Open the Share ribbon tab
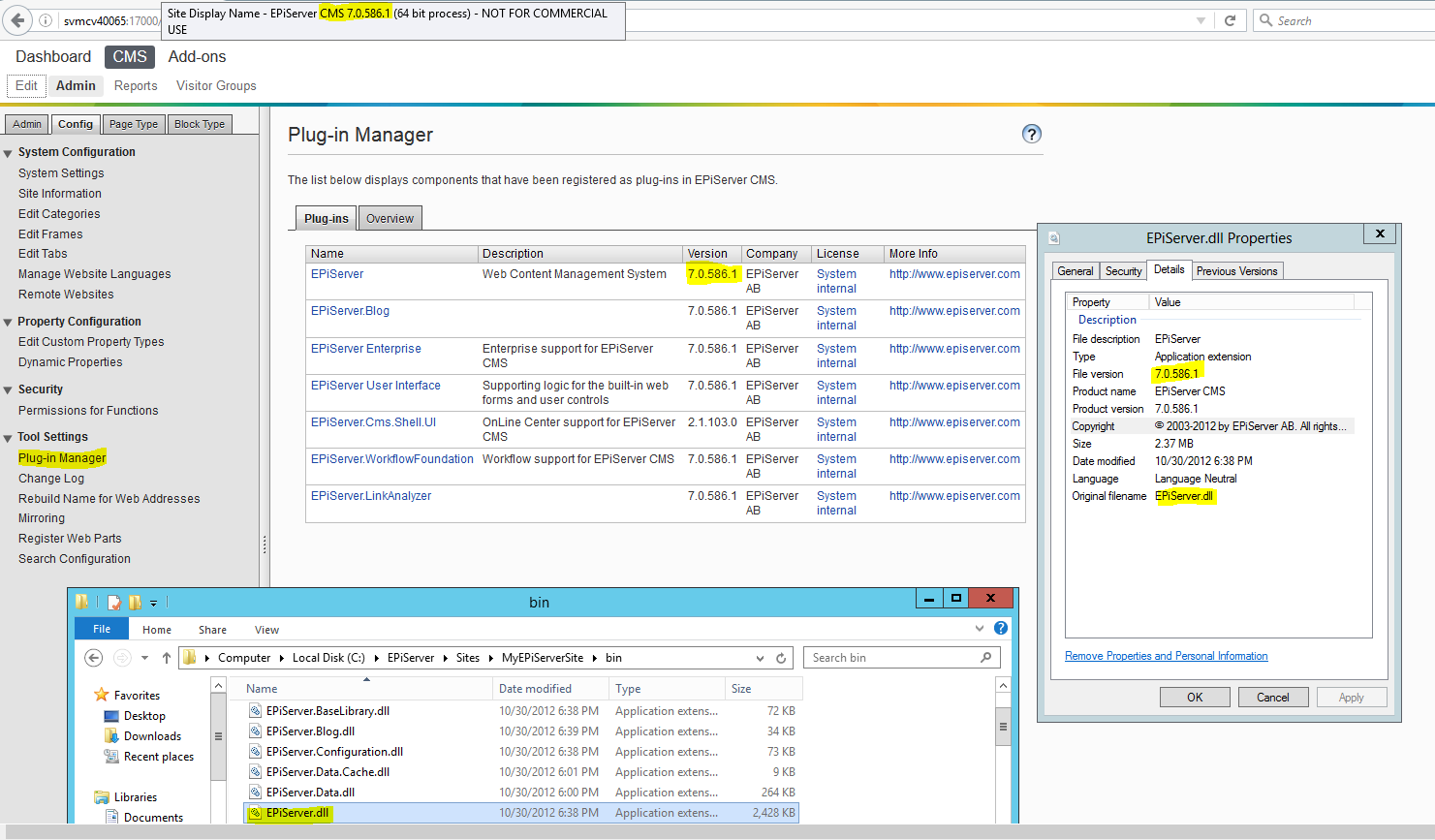Image resolution: width=1435 pixels, height=840 pixels. 212,630
